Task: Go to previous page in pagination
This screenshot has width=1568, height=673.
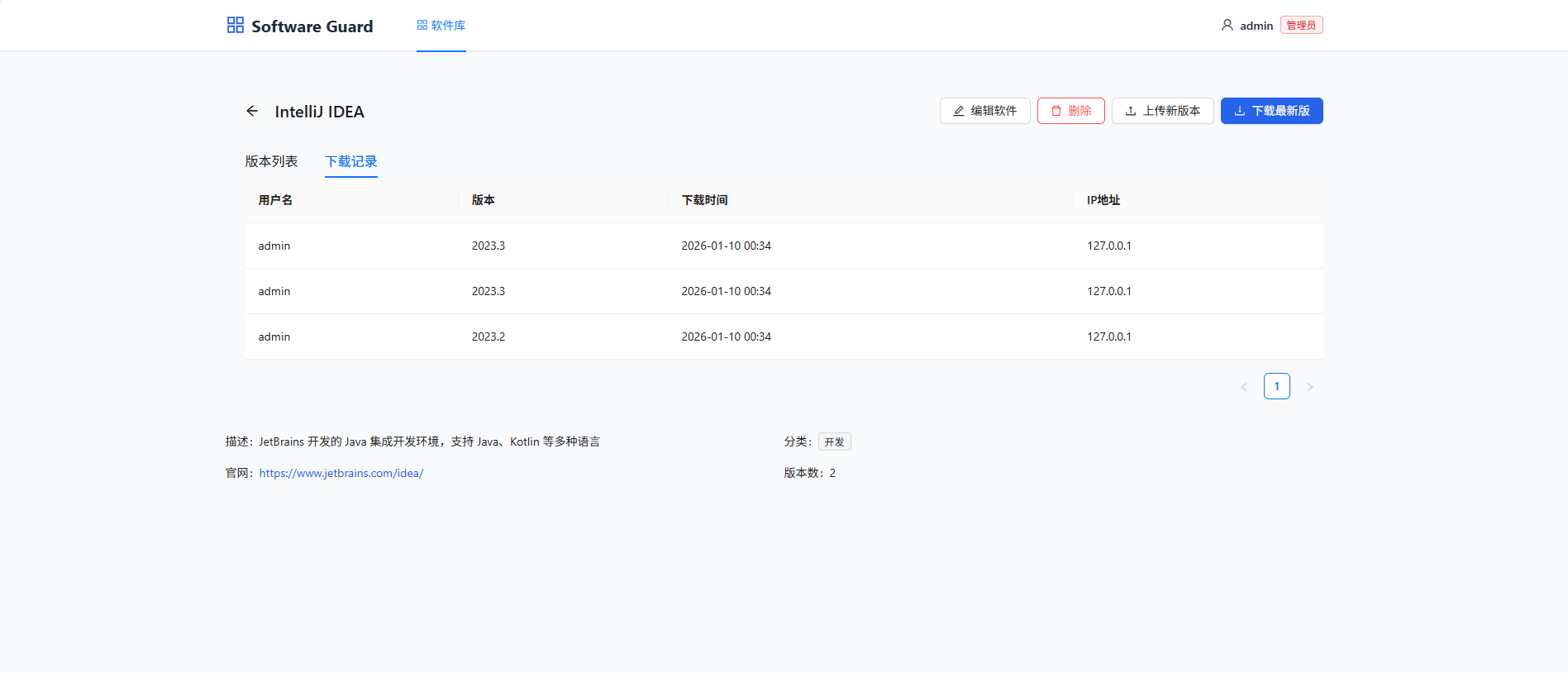Action: [x=1244, y=386]
